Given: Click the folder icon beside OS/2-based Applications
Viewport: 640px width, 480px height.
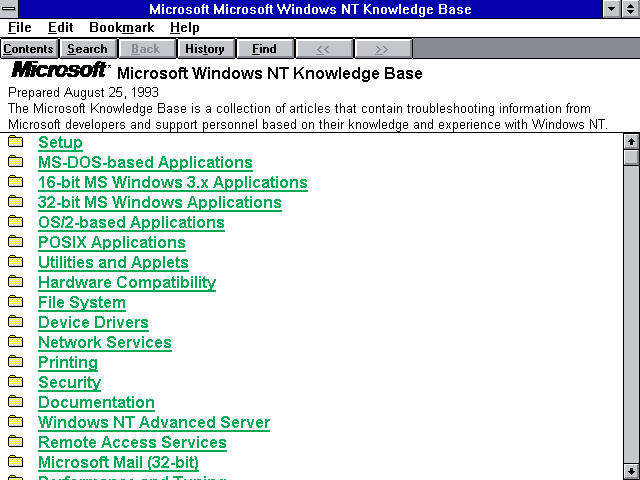Looking at the screenshot, I should pos(16,221).
